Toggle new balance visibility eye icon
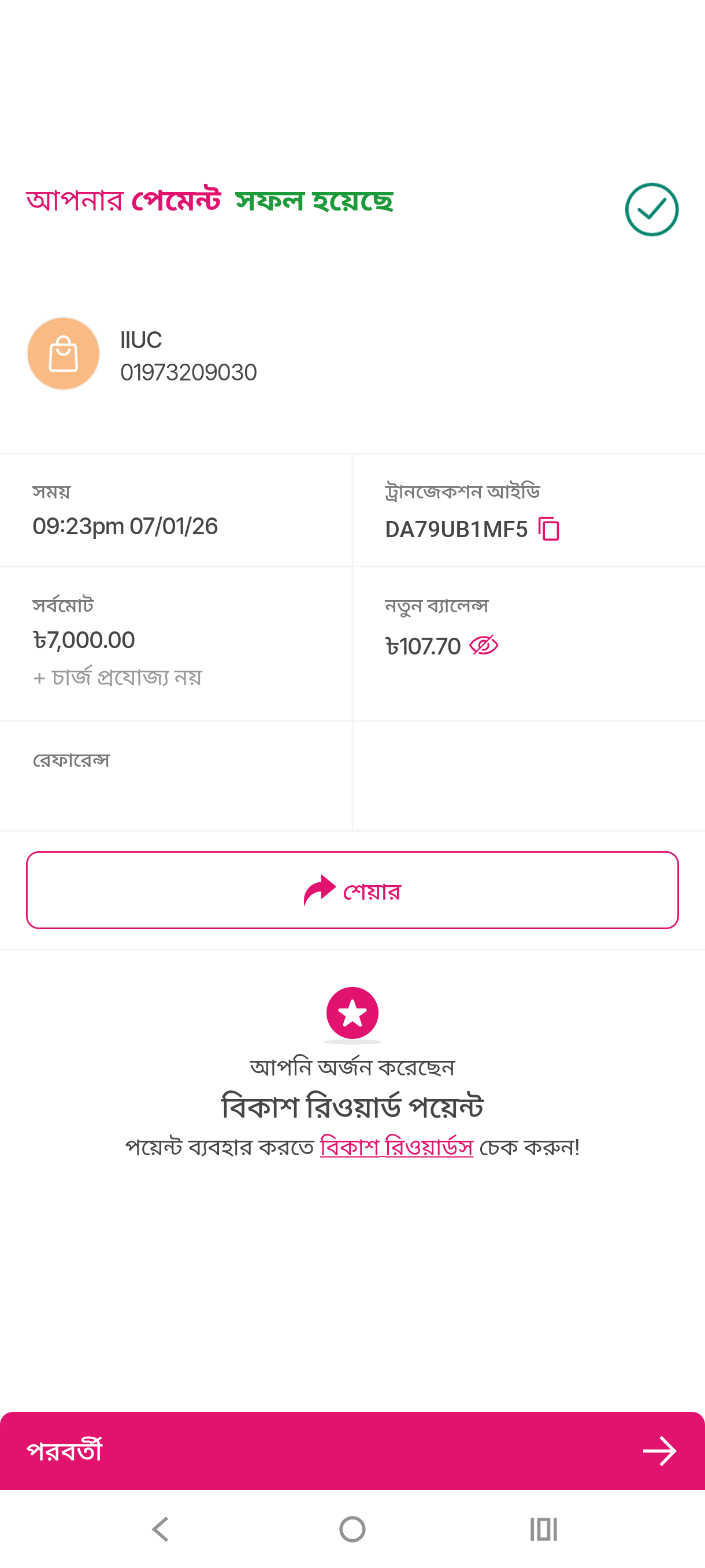 (484, 645)
